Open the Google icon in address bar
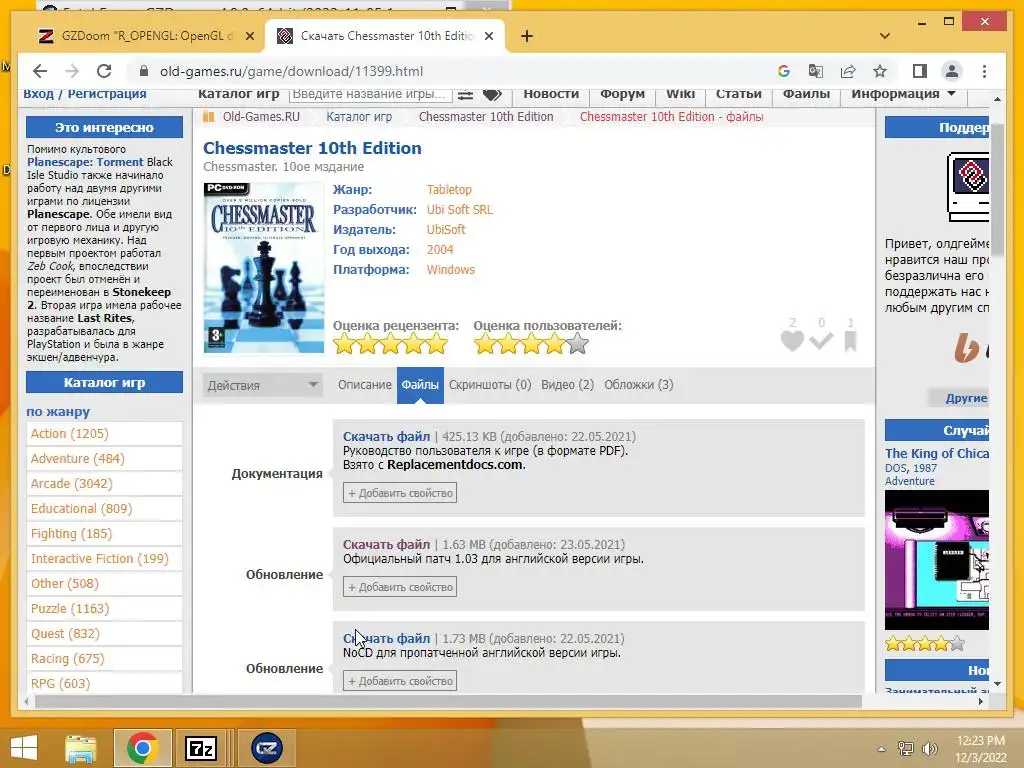The image size is (1024, 768). [x=784, y=71]
